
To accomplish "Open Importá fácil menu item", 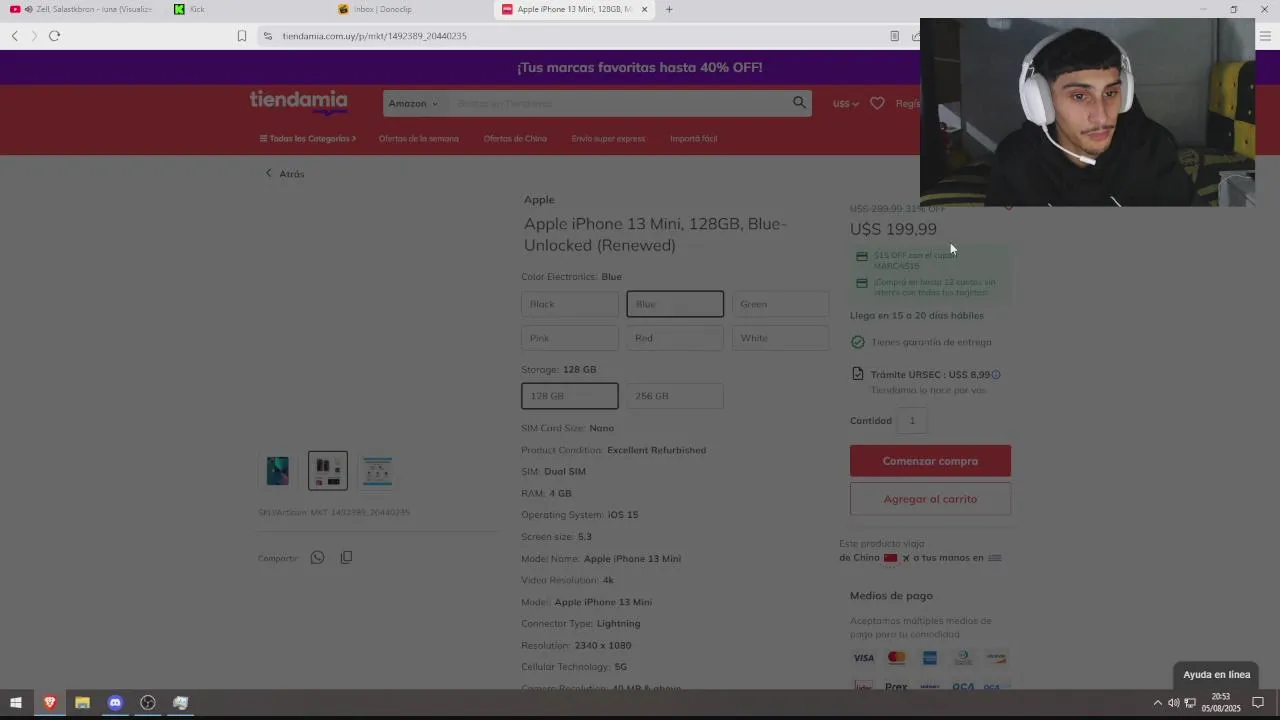I will (x=693, y=138).
